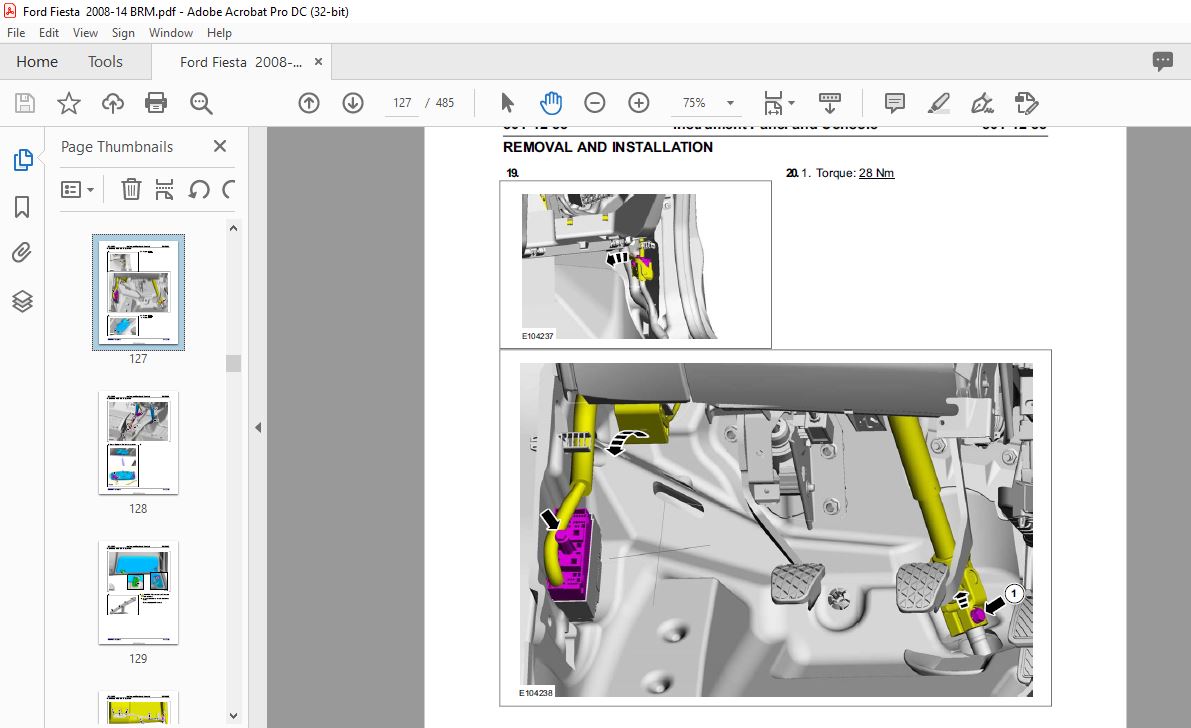
Task: Click the E104238 figure label
Action: (x=535, y=693)
